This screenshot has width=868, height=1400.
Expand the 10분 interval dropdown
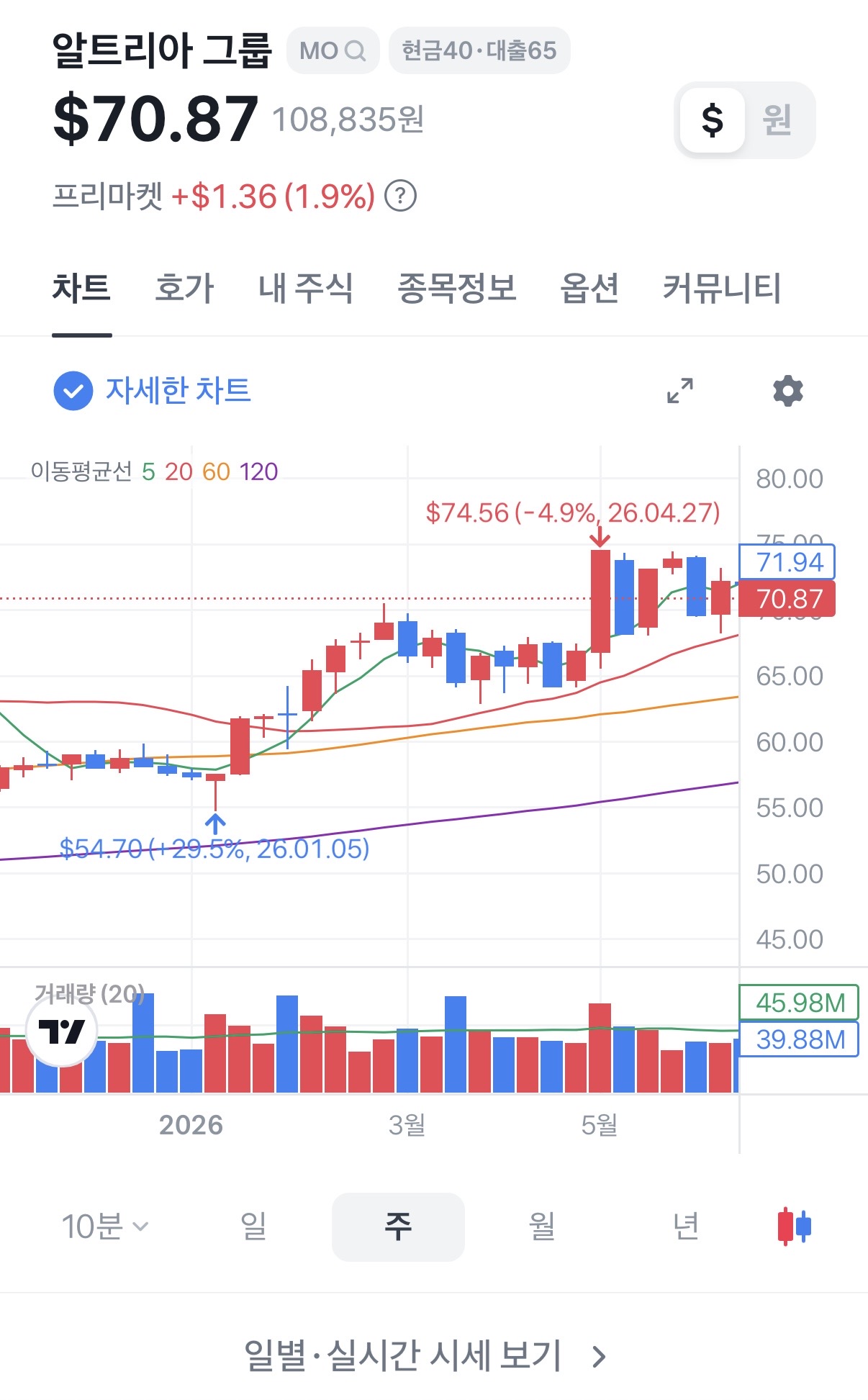click(x=105, y=1227)
